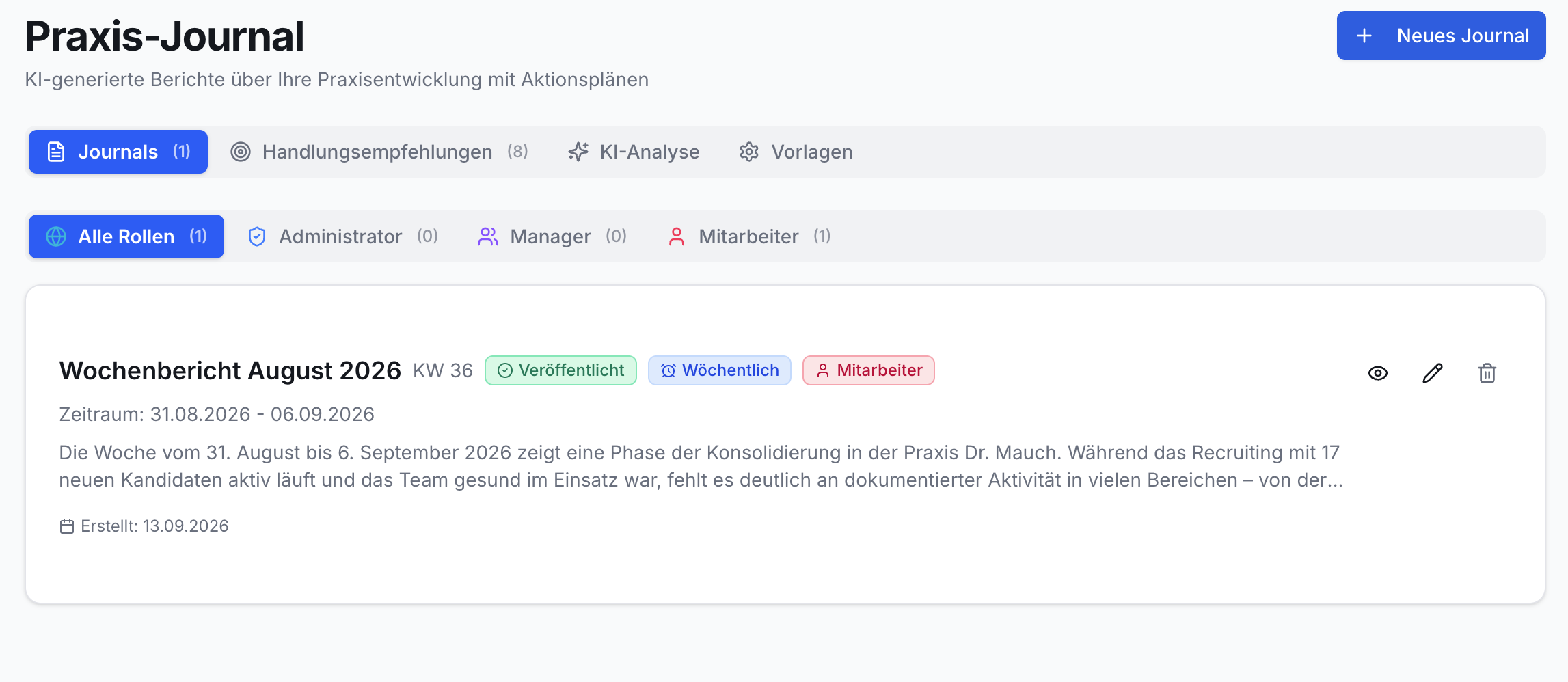This screenshot has height=682, width=1568.
Task: Delete the Wochenbericht with trash icon
Action: (1487, 373)
